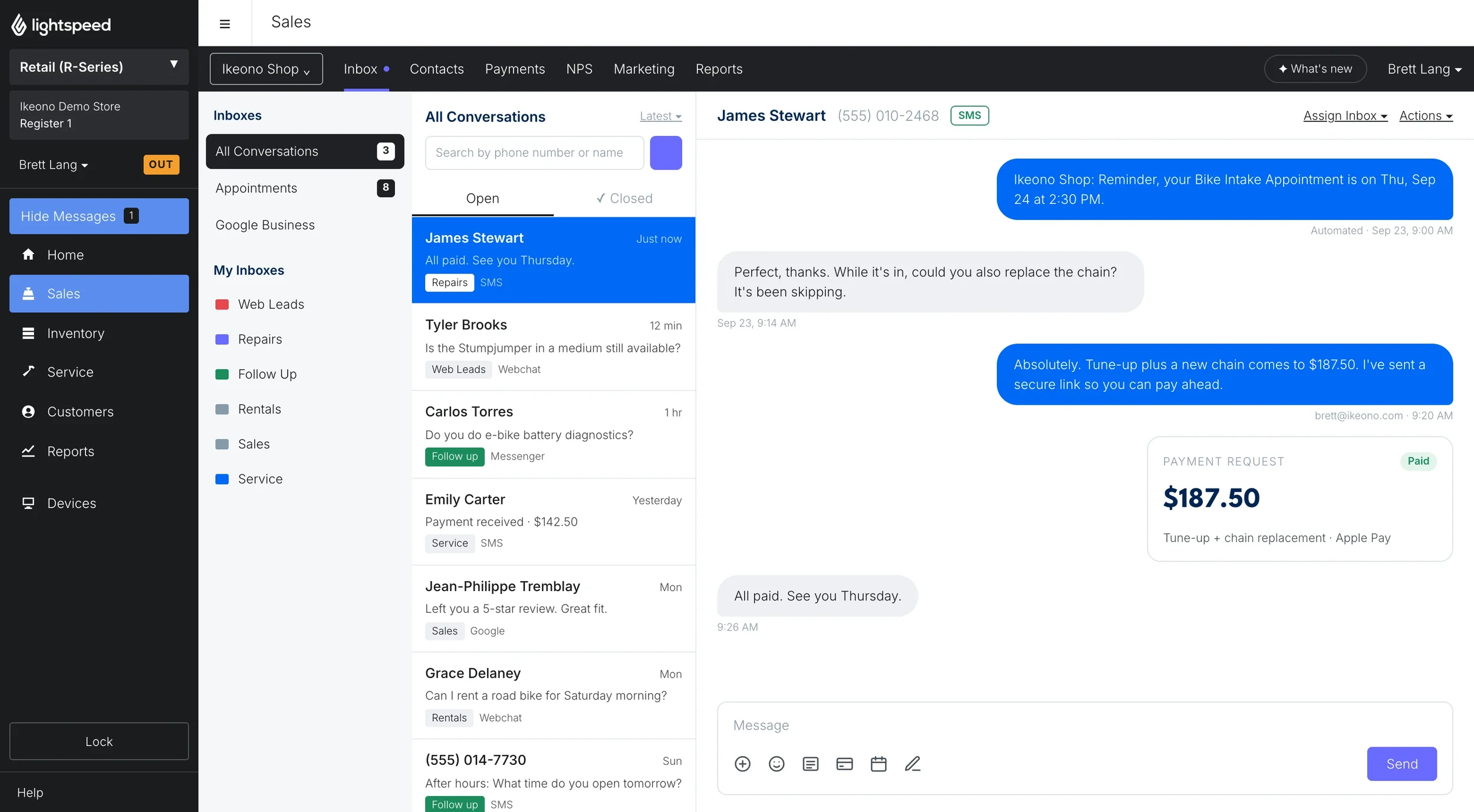Open the Marketing tab
Viewport: 1474px width, 812px height.
(644, 69)
